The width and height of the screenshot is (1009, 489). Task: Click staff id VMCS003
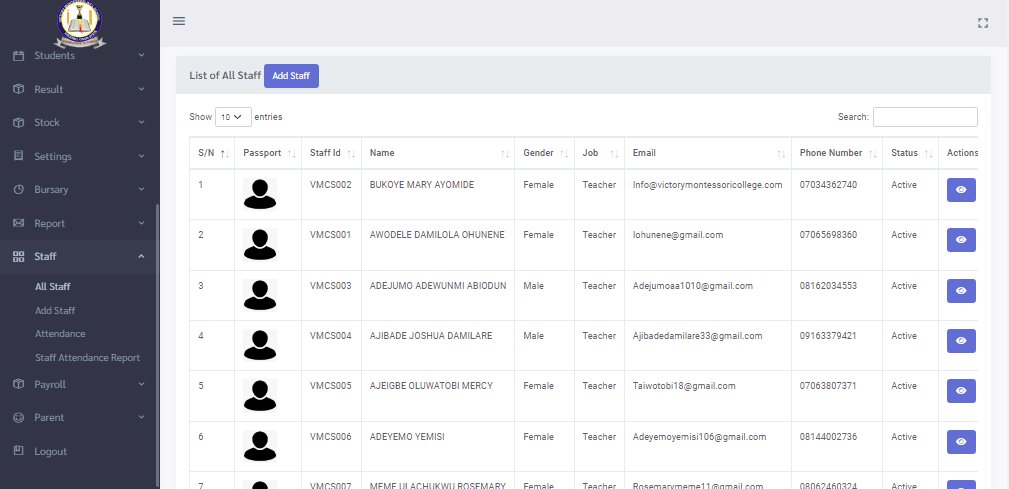331,286
